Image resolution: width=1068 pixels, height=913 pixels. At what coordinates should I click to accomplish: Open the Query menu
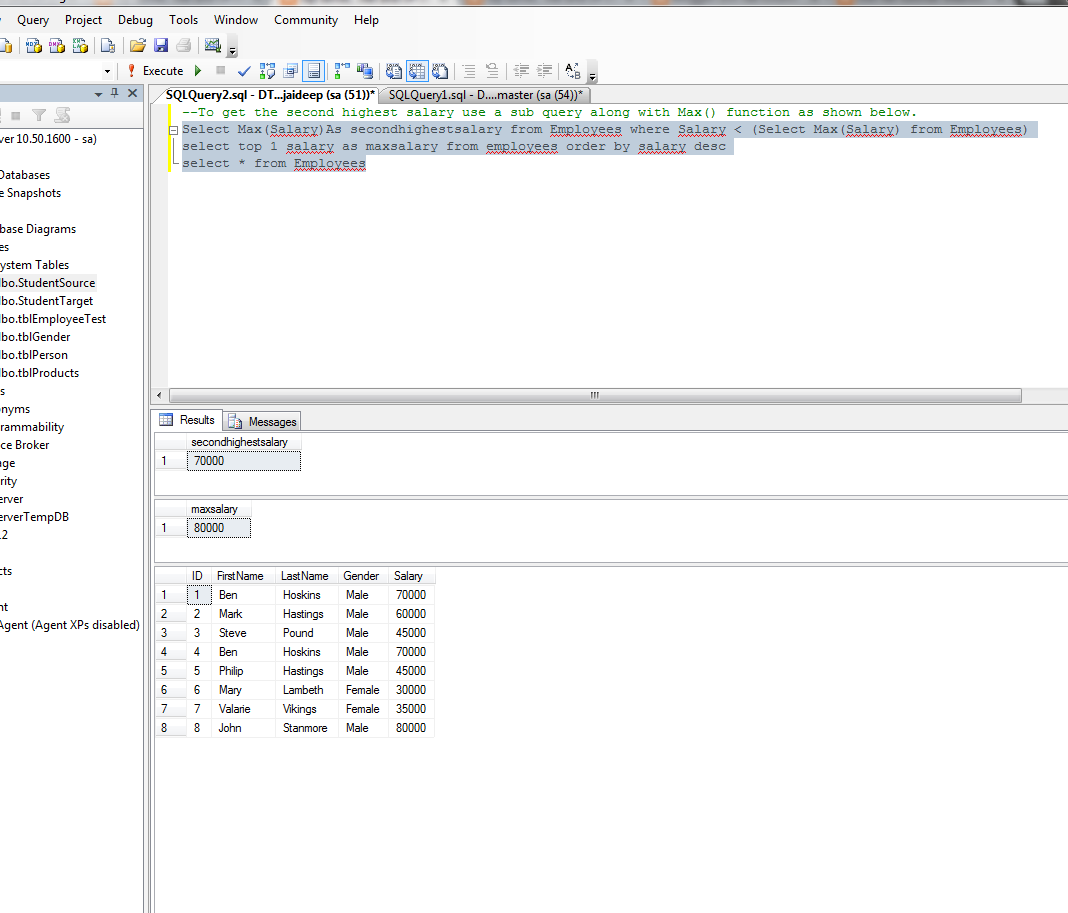pyautogui.click(x=33, y=20)
